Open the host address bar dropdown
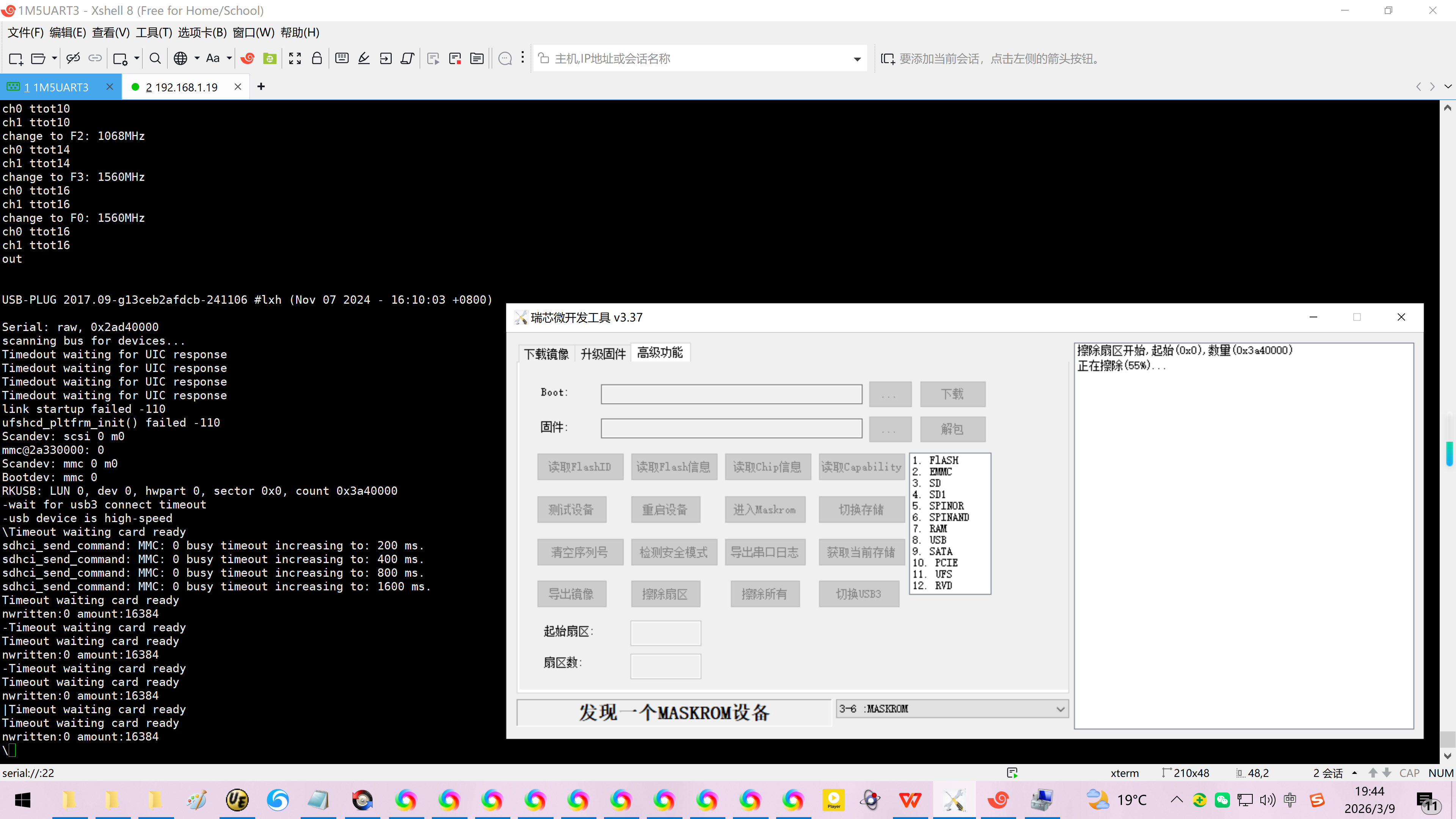The width and height of the screenshot is (1456, 819). (x=857, y=60)
